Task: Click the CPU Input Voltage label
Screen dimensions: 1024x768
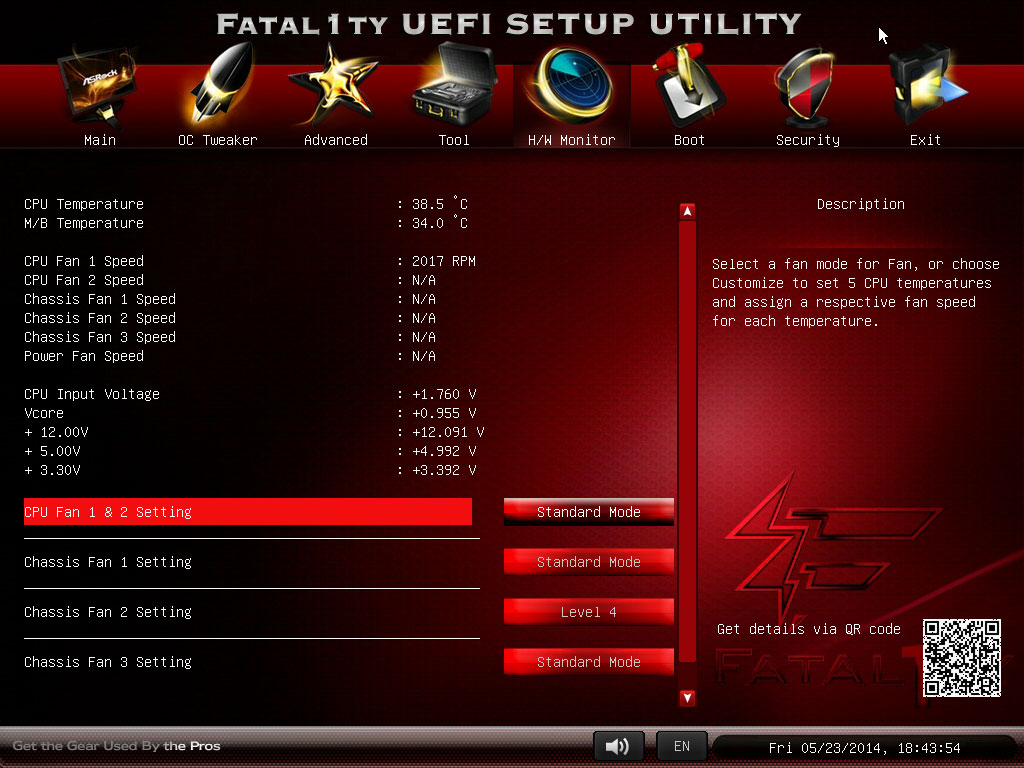Action: pos(91,394)
